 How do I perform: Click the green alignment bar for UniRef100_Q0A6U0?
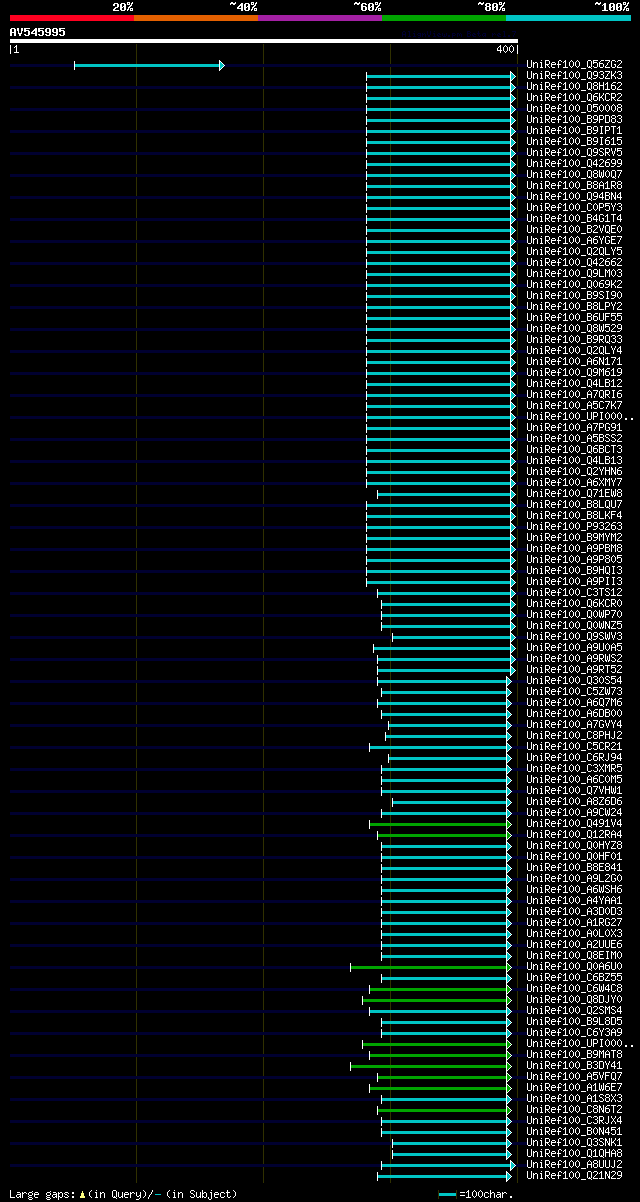(x=430, y=967)
